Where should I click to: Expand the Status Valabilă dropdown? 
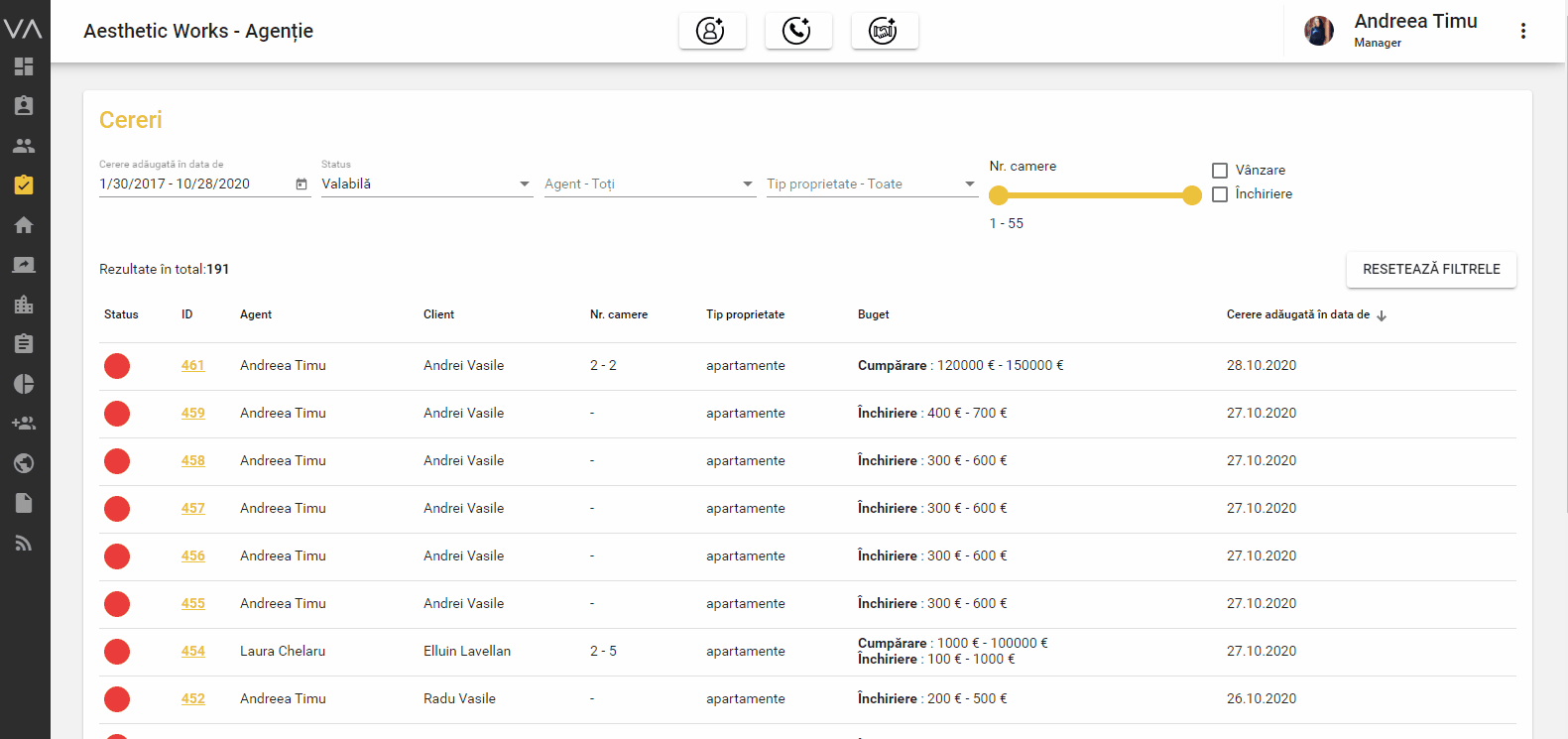426,185
